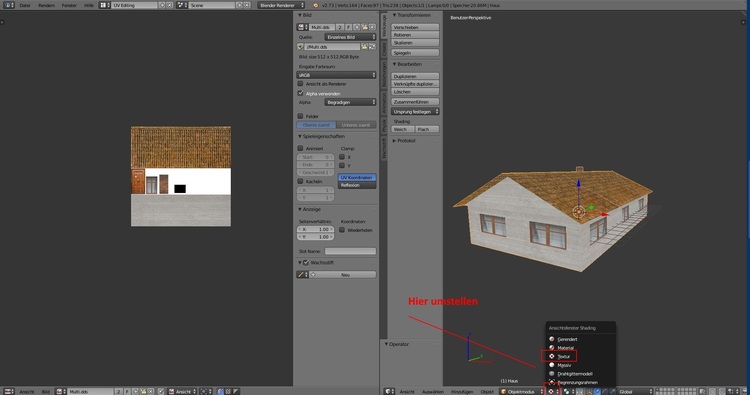Open Auswählen menu in 3D view header
Image resolution: width=750 pixels, height=395 pixels.
click(x=432, y=392)
